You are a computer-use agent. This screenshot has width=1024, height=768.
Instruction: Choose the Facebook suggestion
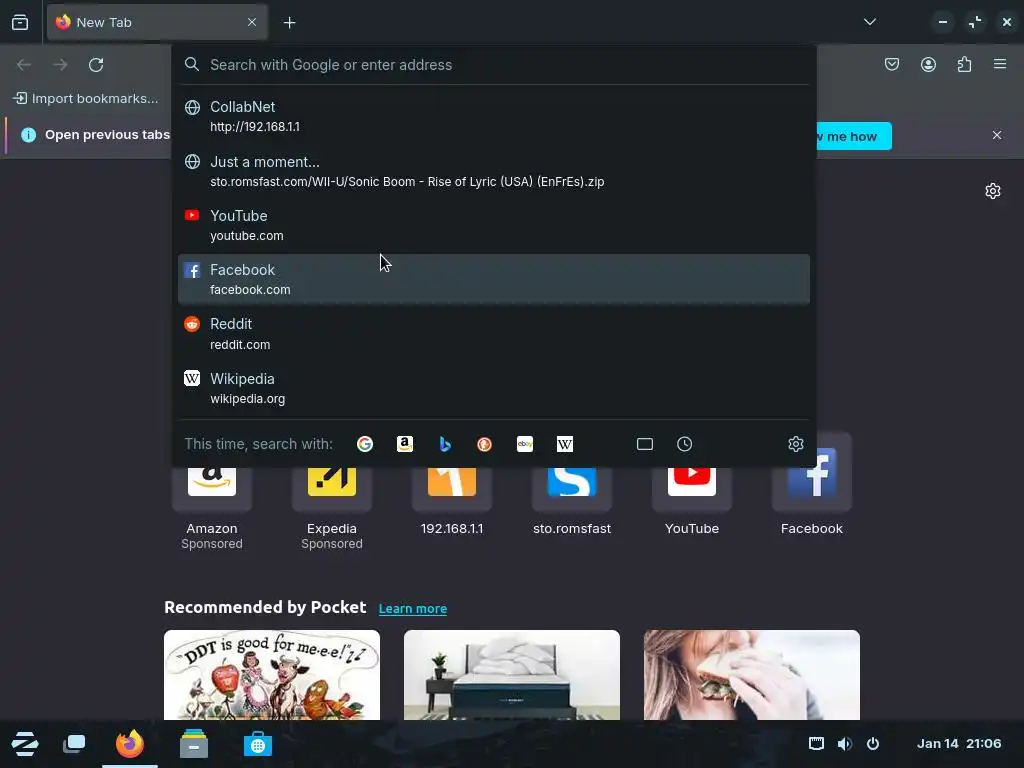click(494, 280)
